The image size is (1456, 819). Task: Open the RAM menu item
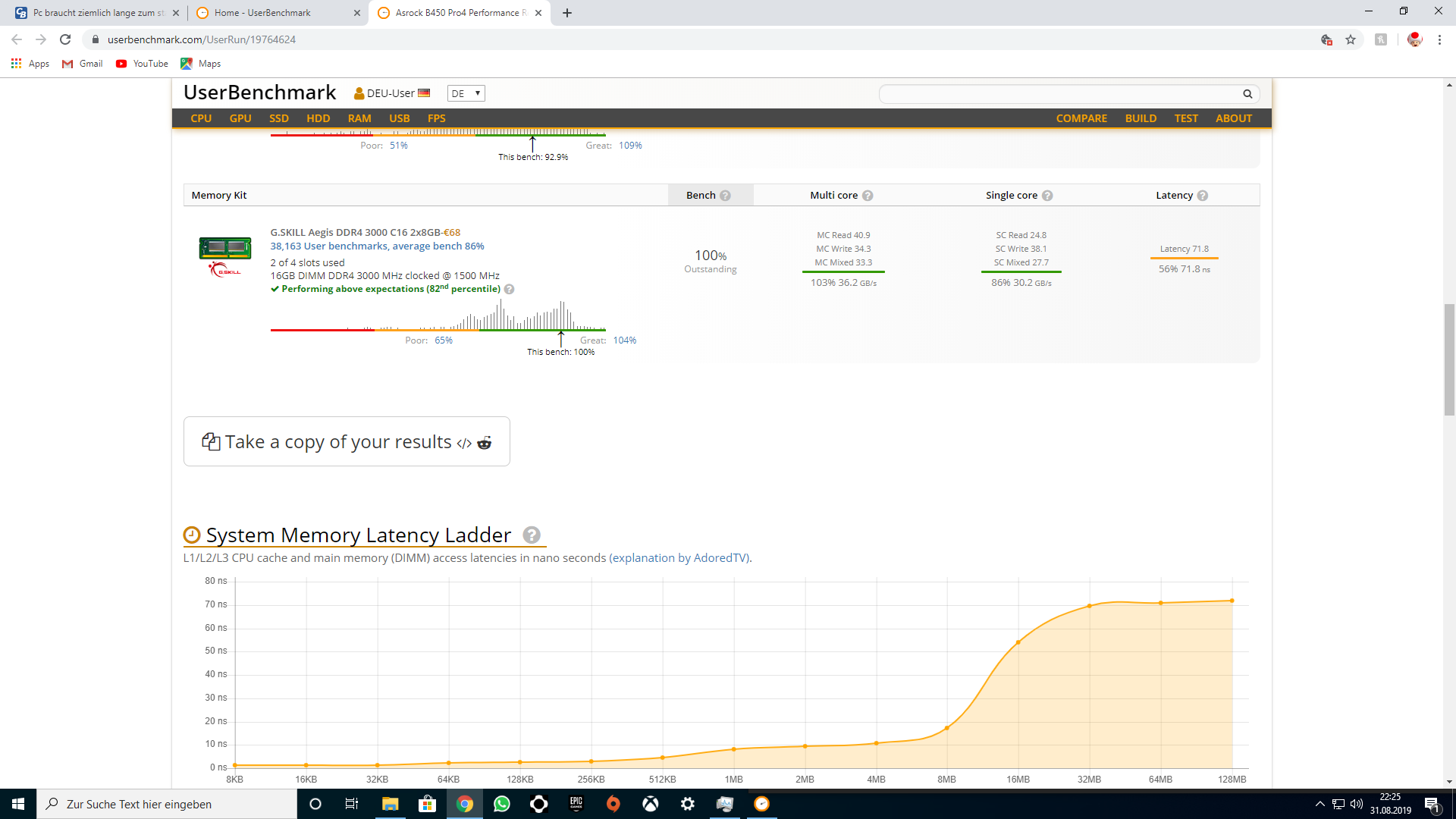[x=359, y=118]
